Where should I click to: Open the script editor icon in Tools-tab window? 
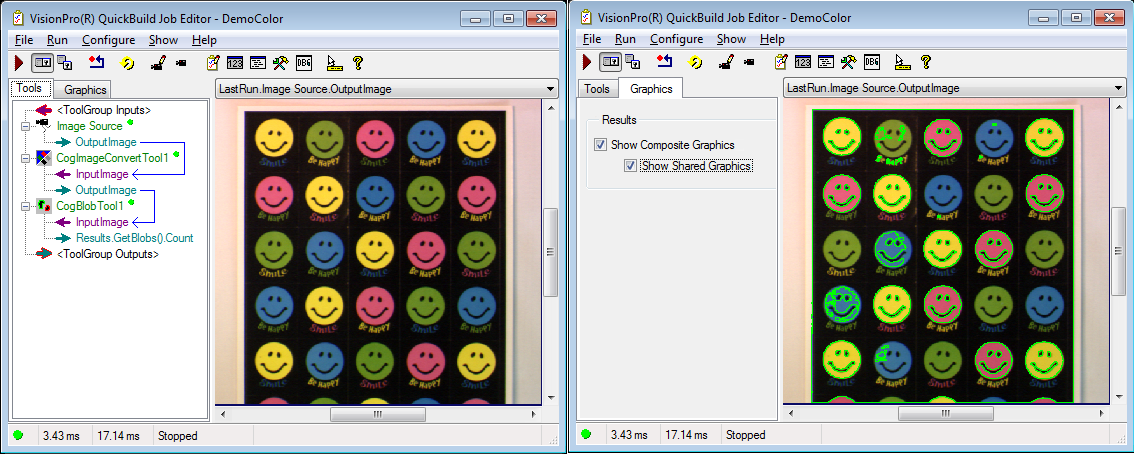pos(258,63)
